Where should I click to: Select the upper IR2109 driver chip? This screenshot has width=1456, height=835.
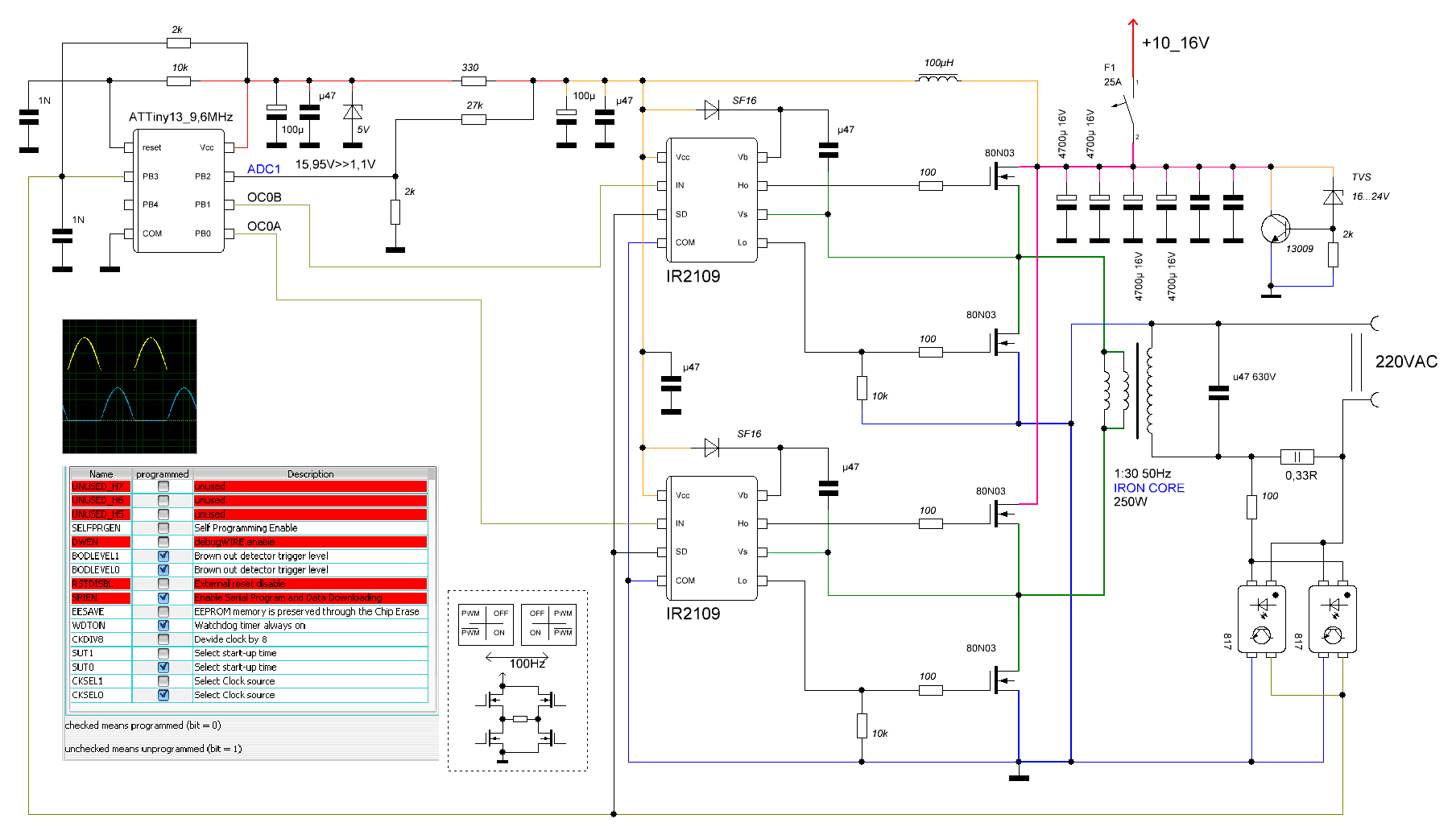point(712,200)
